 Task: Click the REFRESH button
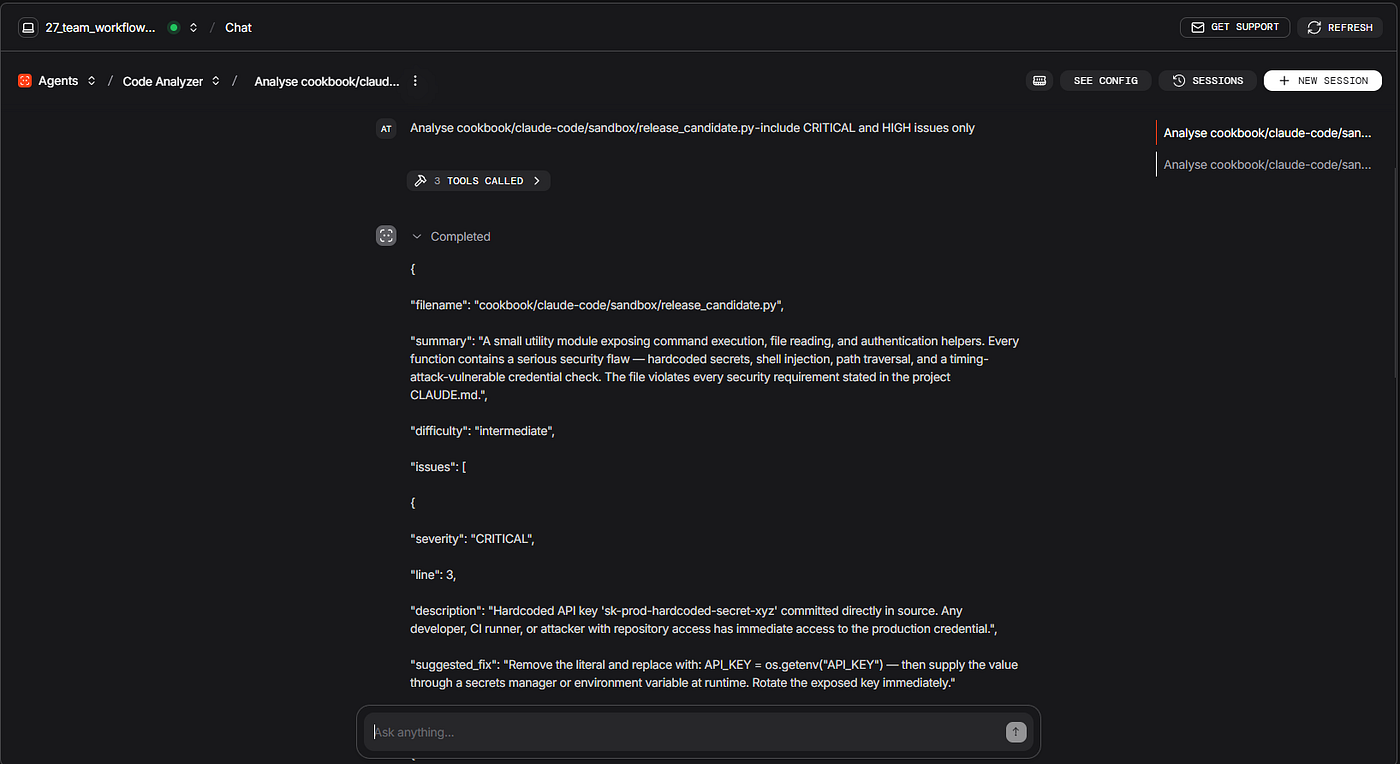(1340, 27)
